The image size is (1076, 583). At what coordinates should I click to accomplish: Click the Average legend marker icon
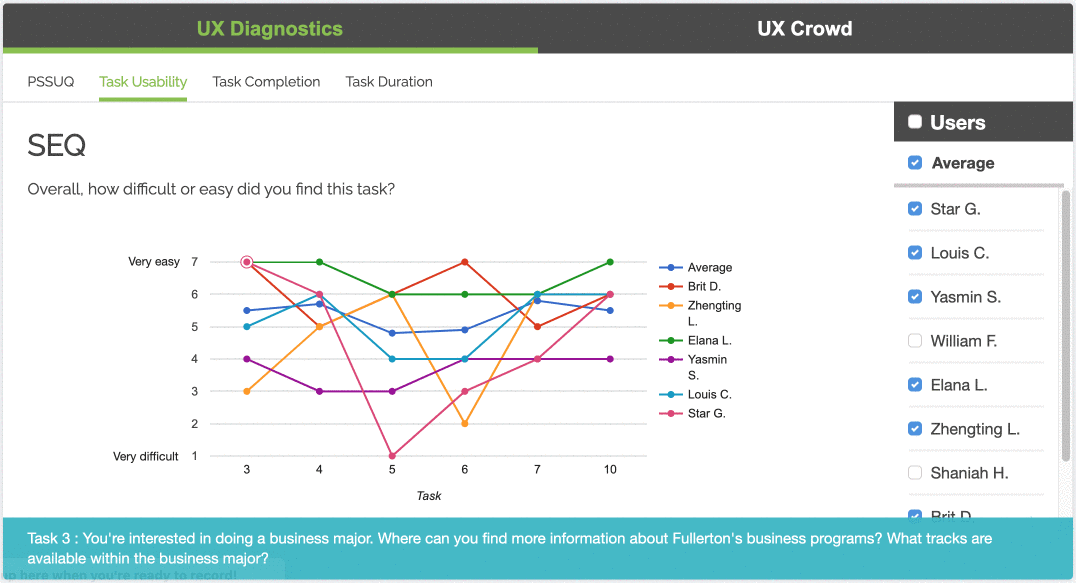(670, 267)
